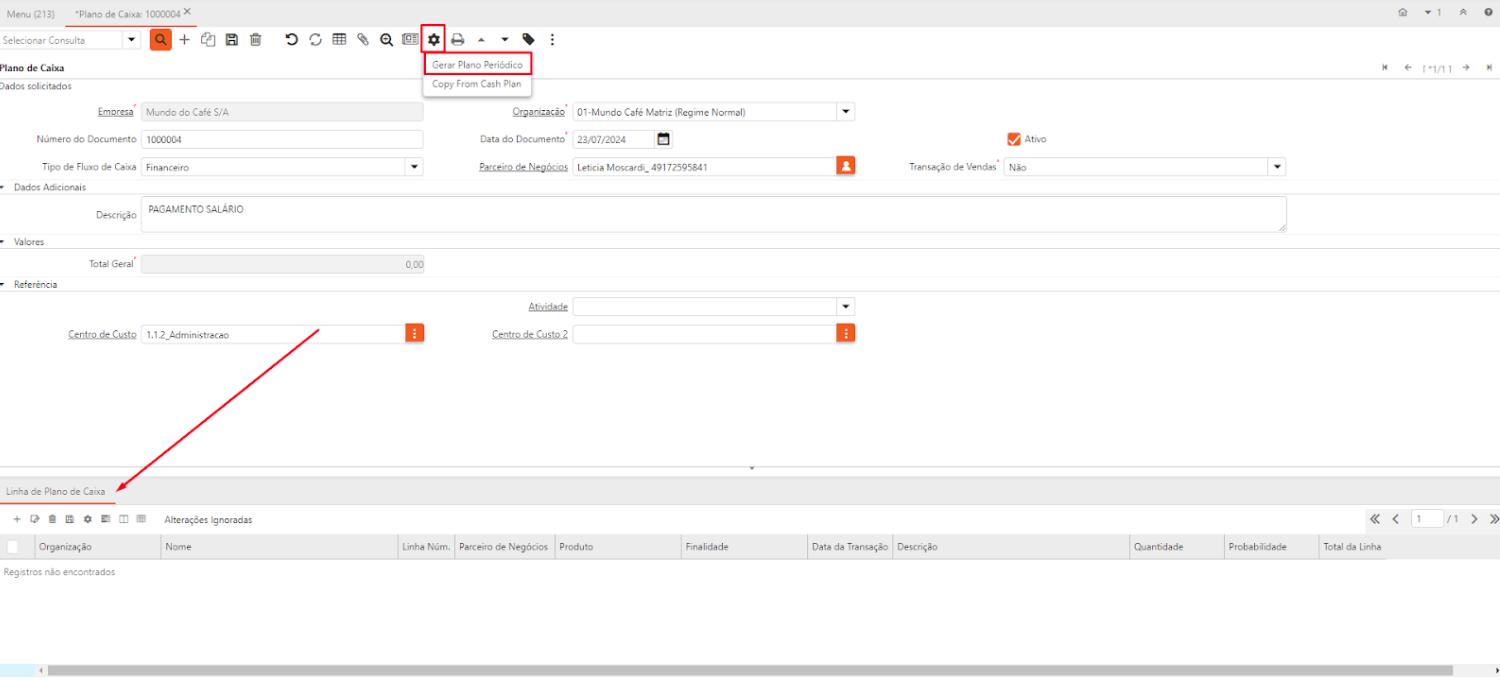Open the Transação de Vendas dropdown
The image size is (1500, 680).
(1276, 167)
